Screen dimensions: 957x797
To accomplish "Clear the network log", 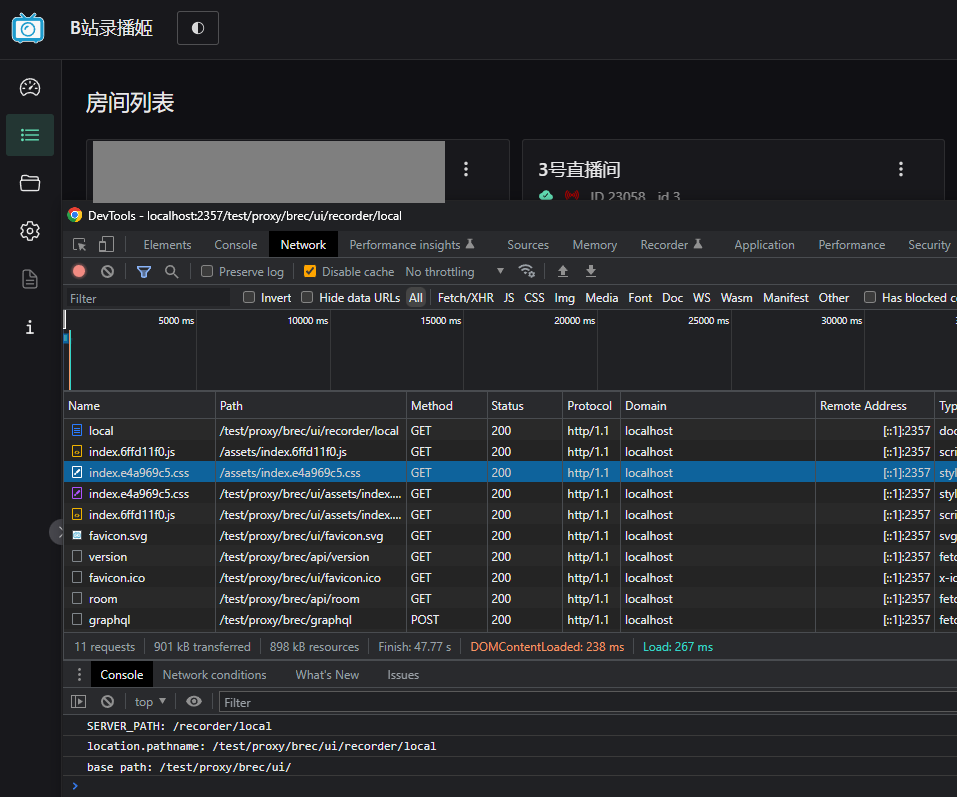I will coord(107,271).
